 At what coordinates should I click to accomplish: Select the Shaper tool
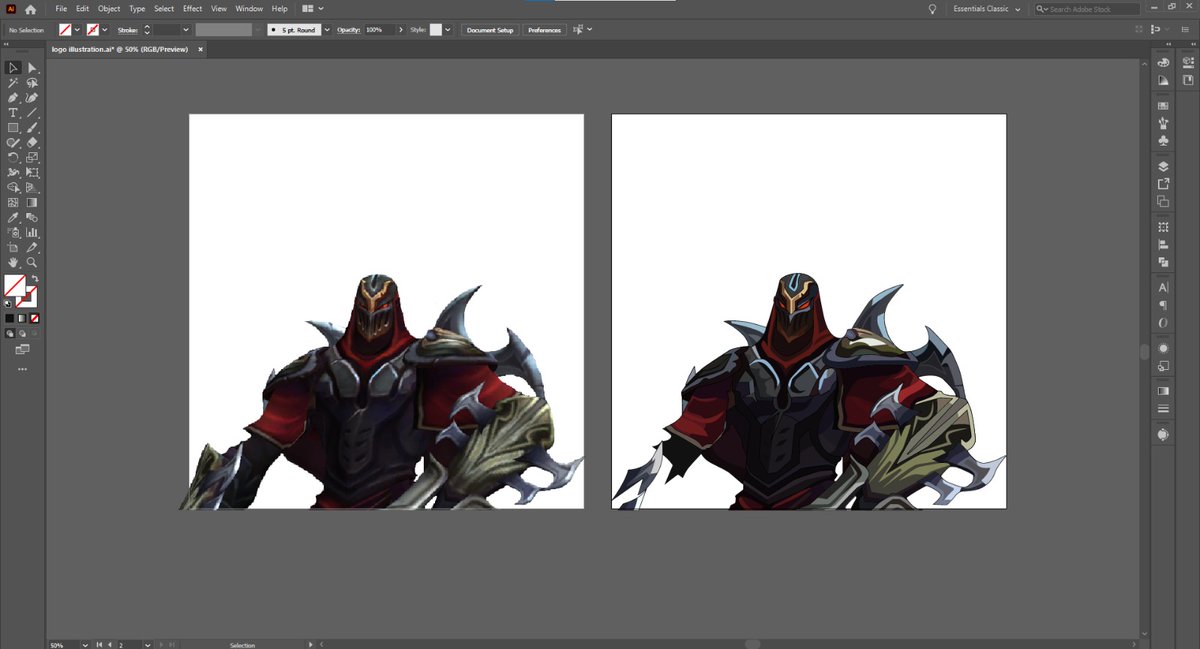pyautogui.click(x=13, y=143)
